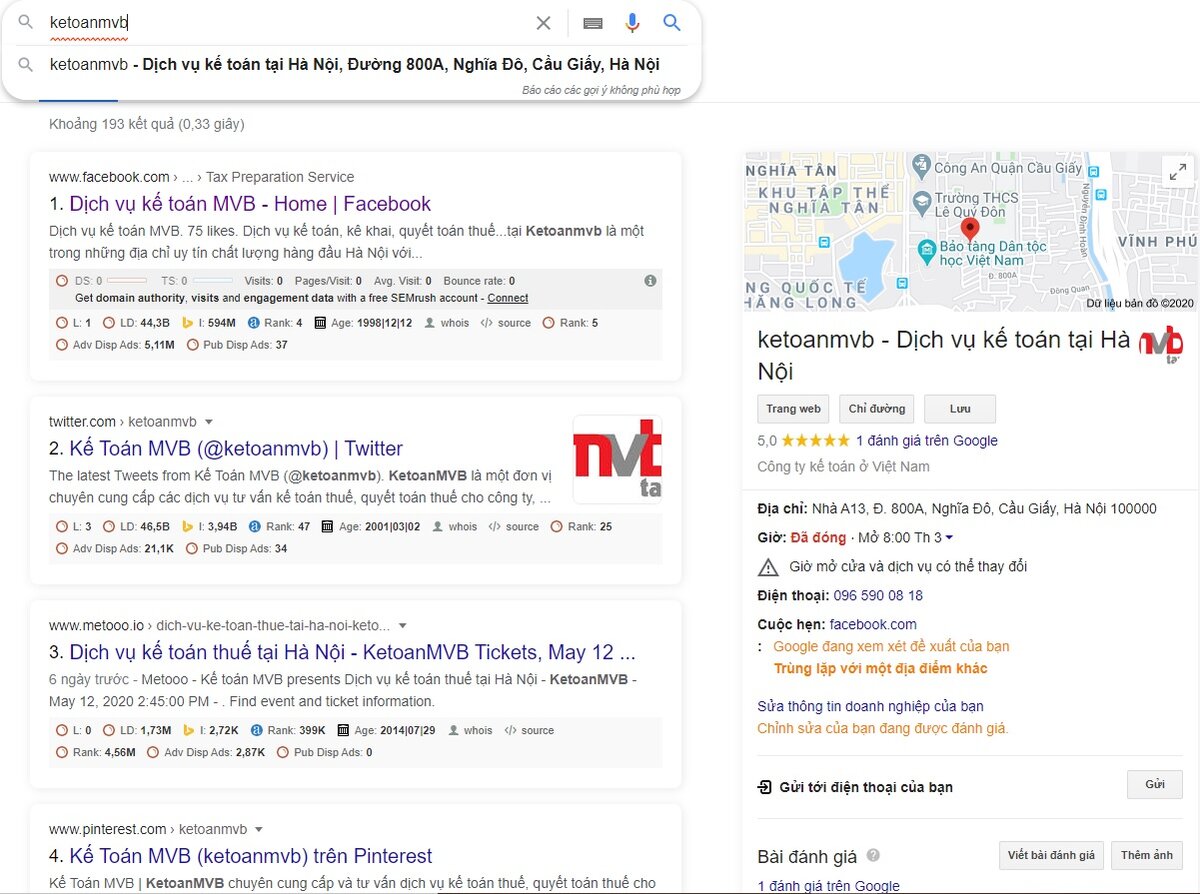Click the Gửi button
This screenshot has width=1200, height=894.
pos(1155,785)
